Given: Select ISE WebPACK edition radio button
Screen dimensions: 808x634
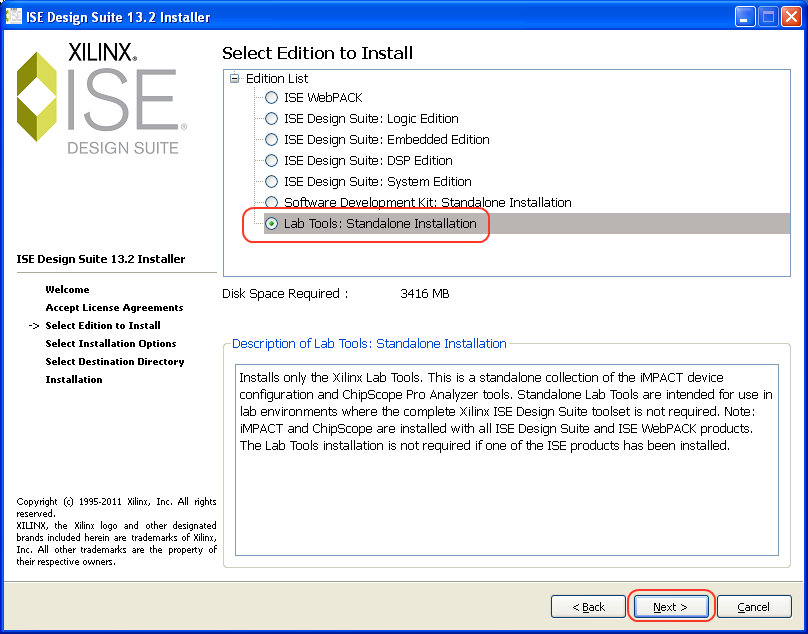Looking at the screenshot, I should click(271, 97).
